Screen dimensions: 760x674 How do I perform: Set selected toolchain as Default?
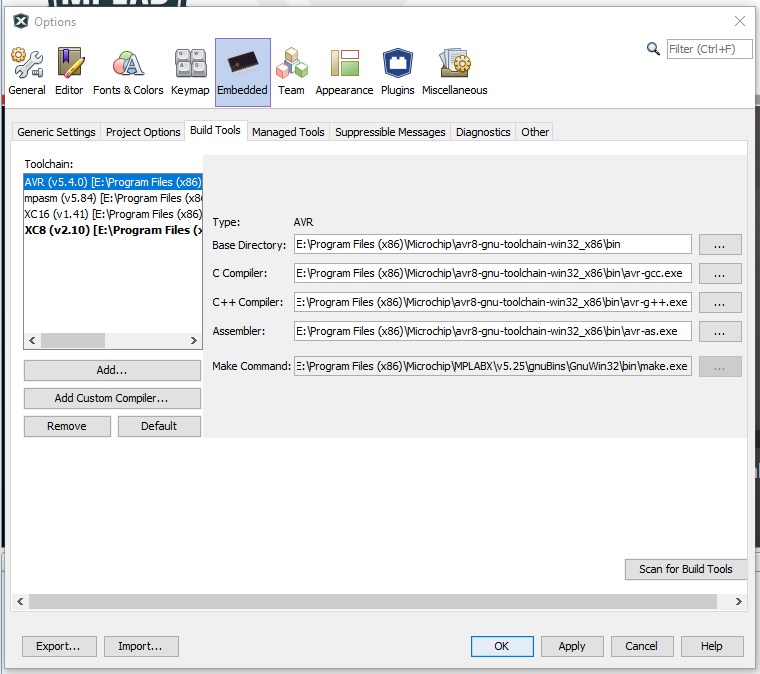159,426
